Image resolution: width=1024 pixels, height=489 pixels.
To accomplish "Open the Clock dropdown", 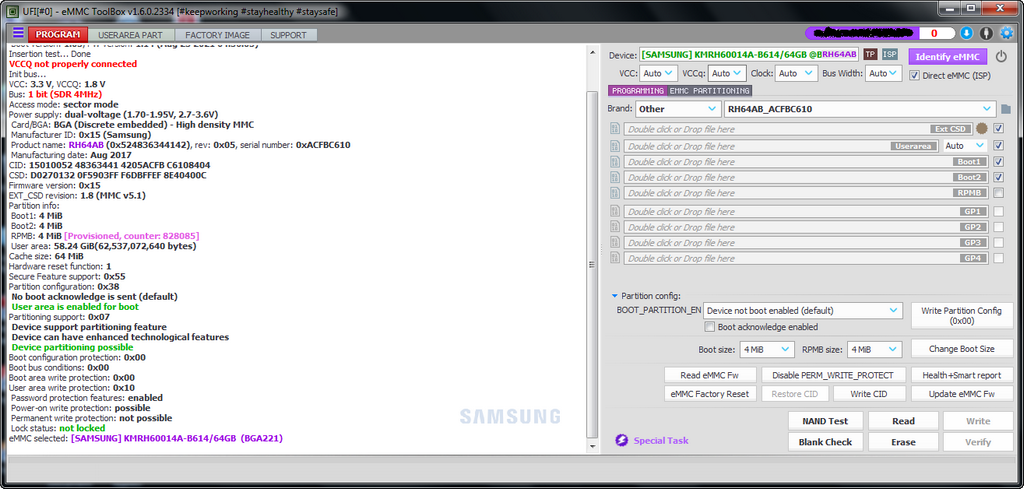I will pyautogui.click(x=797, y=74).
